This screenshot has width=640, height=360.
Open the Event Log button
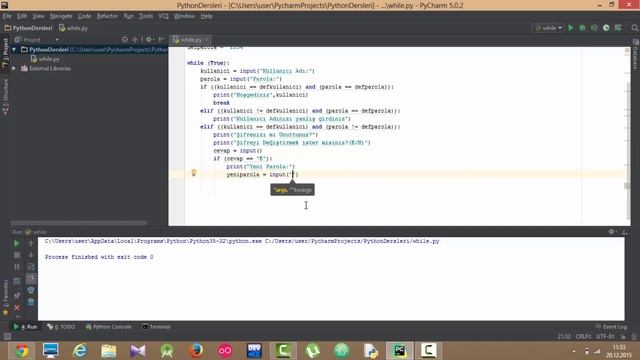coord(611,327)
